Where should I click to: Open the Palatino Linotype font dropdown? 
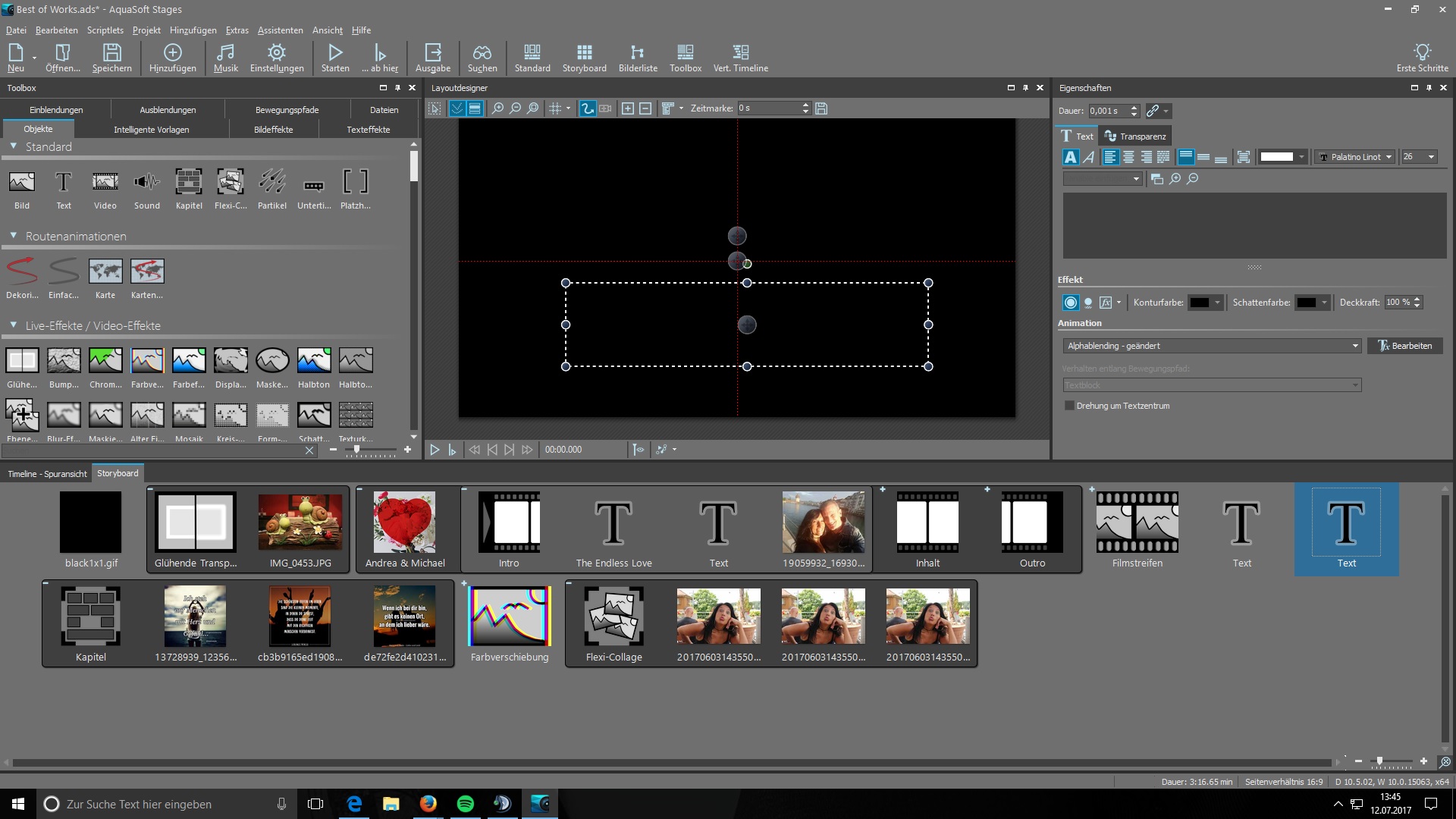[x=1356, y=157]
